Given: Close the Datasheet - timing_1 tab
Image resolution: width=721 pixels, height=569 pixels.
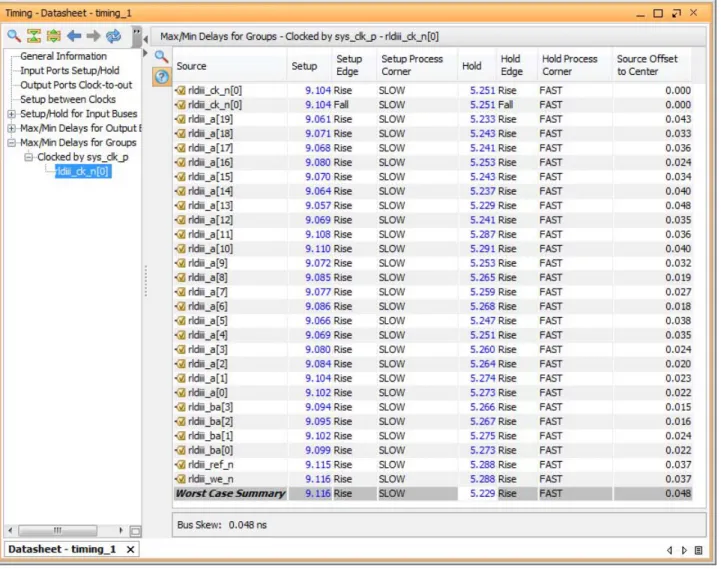Looking at the screenshot, I should [x=131, y=549].
